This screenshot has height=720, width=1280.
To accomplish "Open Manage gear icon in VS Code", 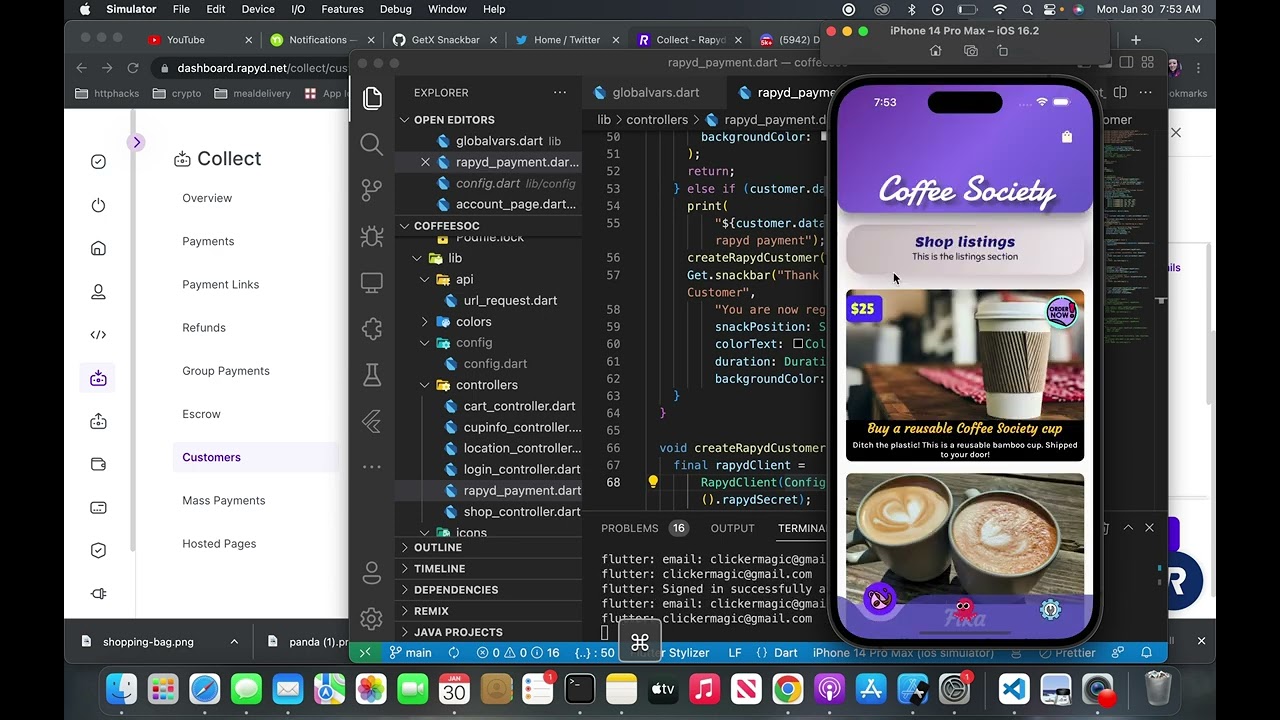I will pos(372,619).
